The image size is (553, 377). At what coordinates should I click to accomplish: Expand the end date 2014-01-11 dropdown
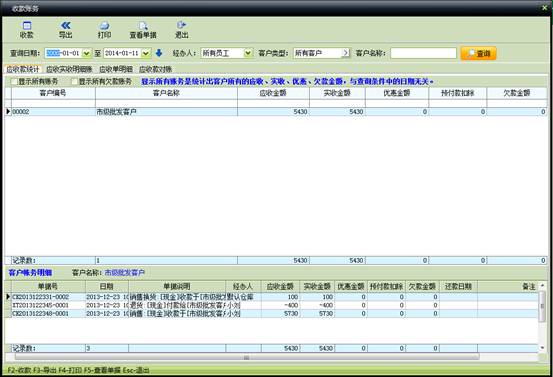click(146, 53)
